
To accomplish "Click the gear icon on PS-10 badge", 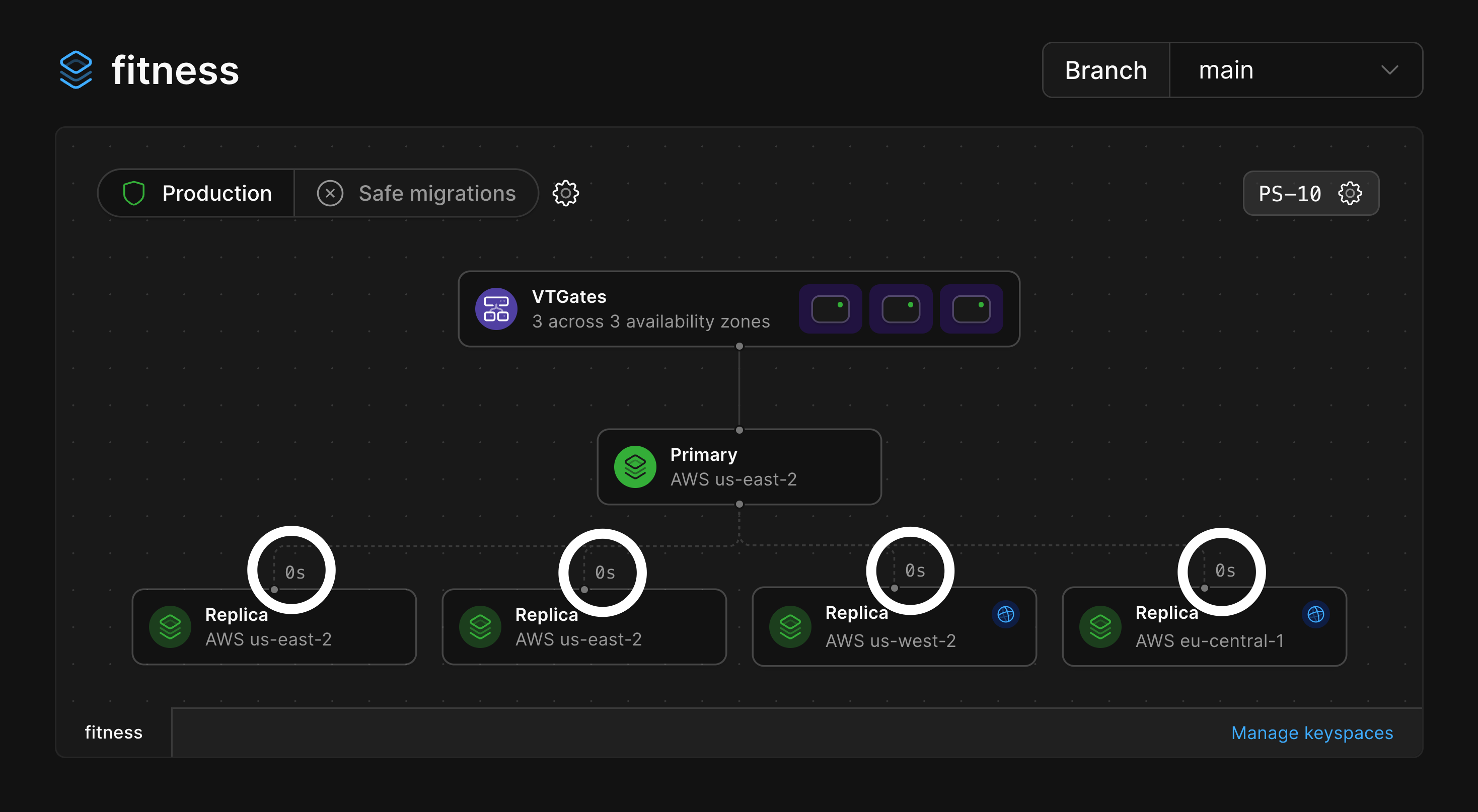I will 1350,193.
